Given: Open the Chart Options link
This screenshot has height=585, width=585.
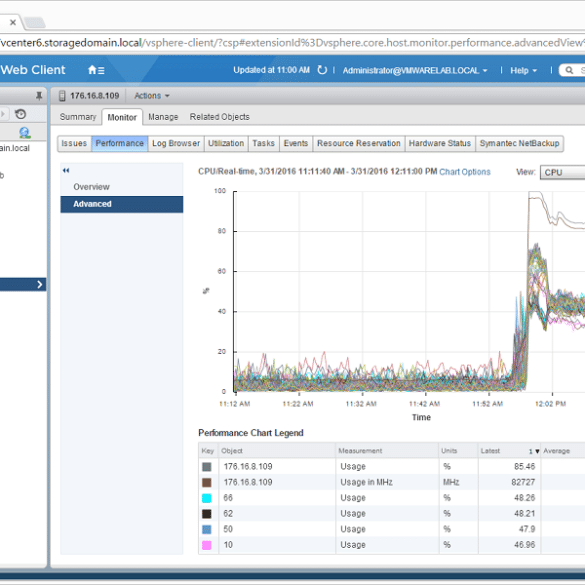Looking at the screenshot, I should point(464,172).
